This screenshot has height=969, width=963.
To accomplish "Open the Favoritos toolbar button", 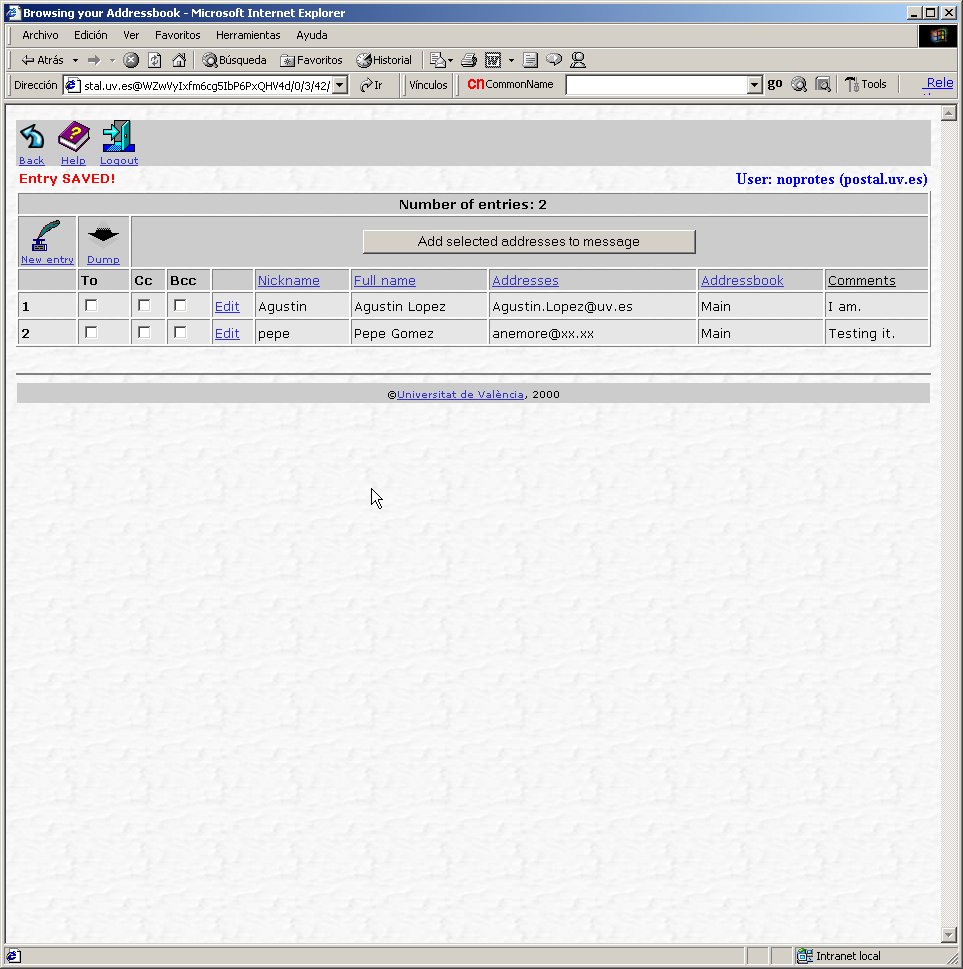I will click(x=311, y=60).
